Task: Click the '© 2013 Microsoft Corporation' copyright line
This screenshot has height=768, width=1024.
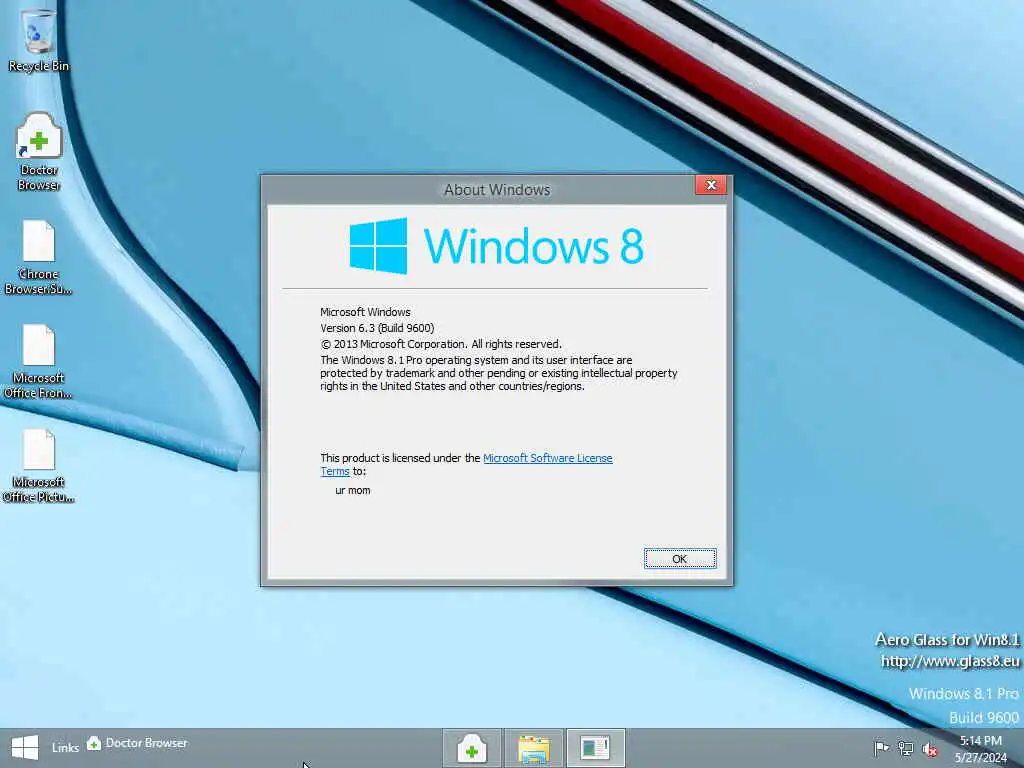Action: coord(441,344)
